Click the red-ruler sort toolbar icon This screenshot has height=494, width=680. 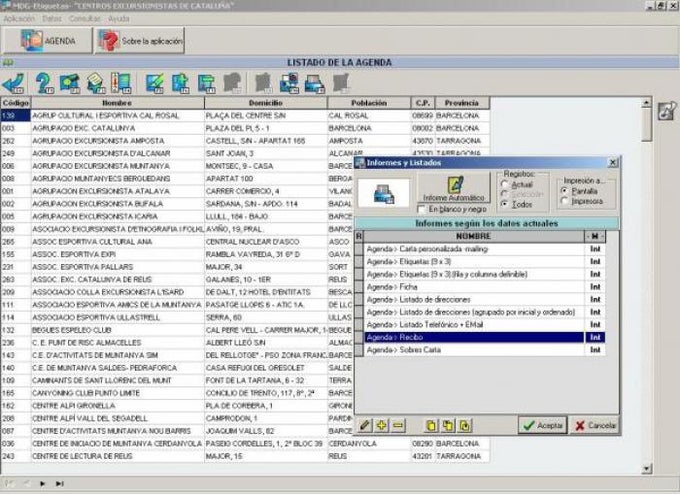click(121, 82)
